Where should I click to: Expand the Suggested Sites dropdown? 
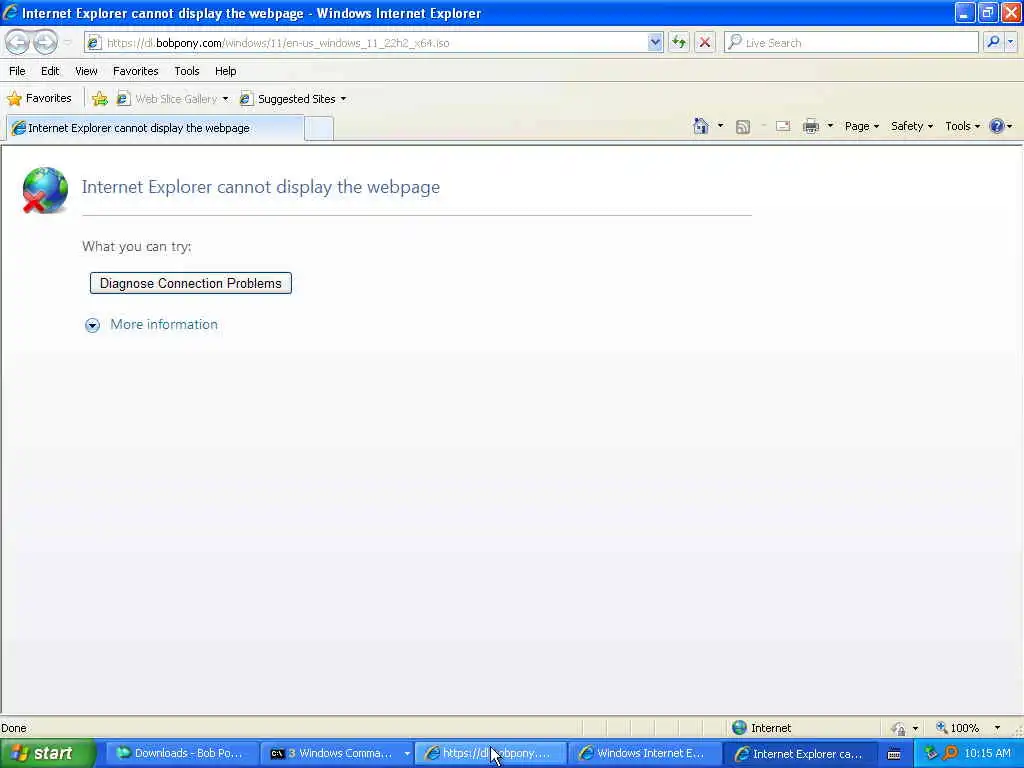click(x=343, y=99)
